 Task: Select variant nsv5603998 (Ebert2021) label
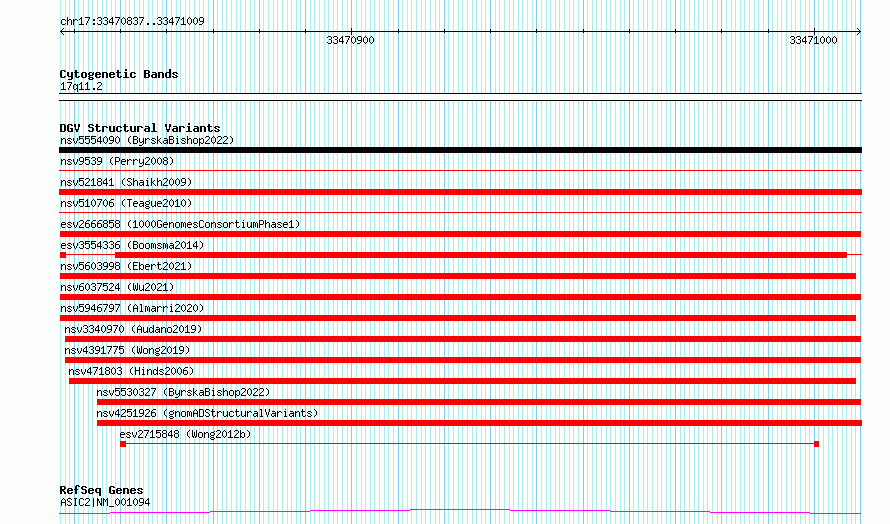(126, 266)
